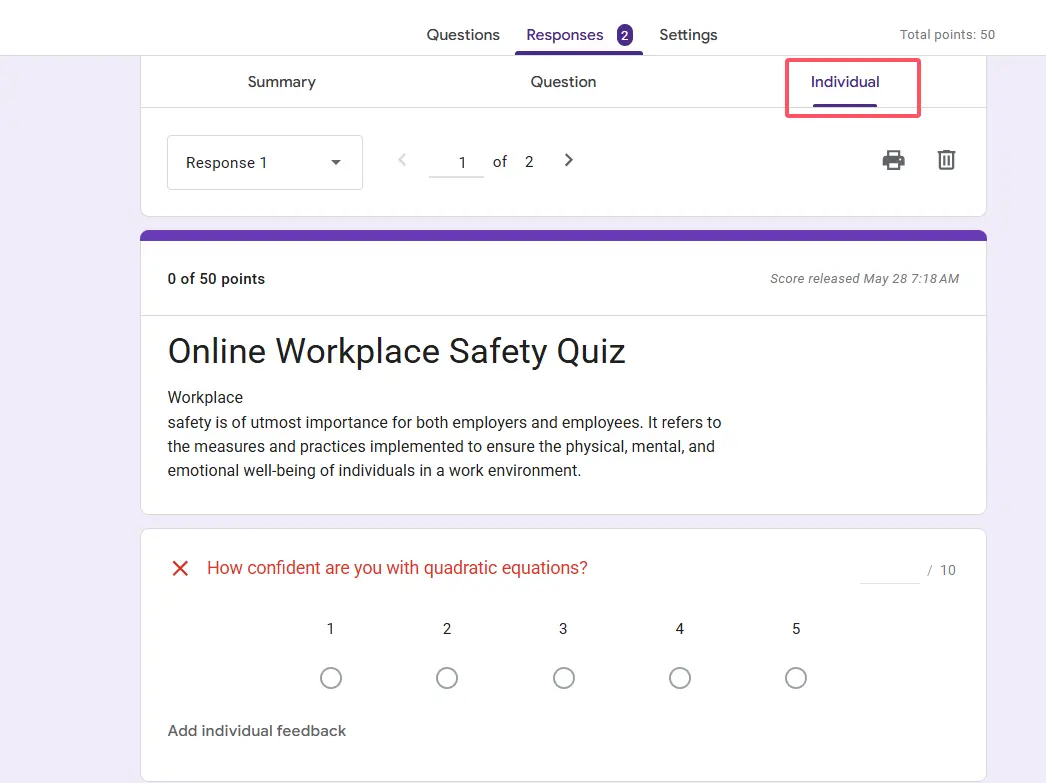The image size is (1046, 783).
Task: Click the red incorrect X mark
Action: [x=180, y=568]
